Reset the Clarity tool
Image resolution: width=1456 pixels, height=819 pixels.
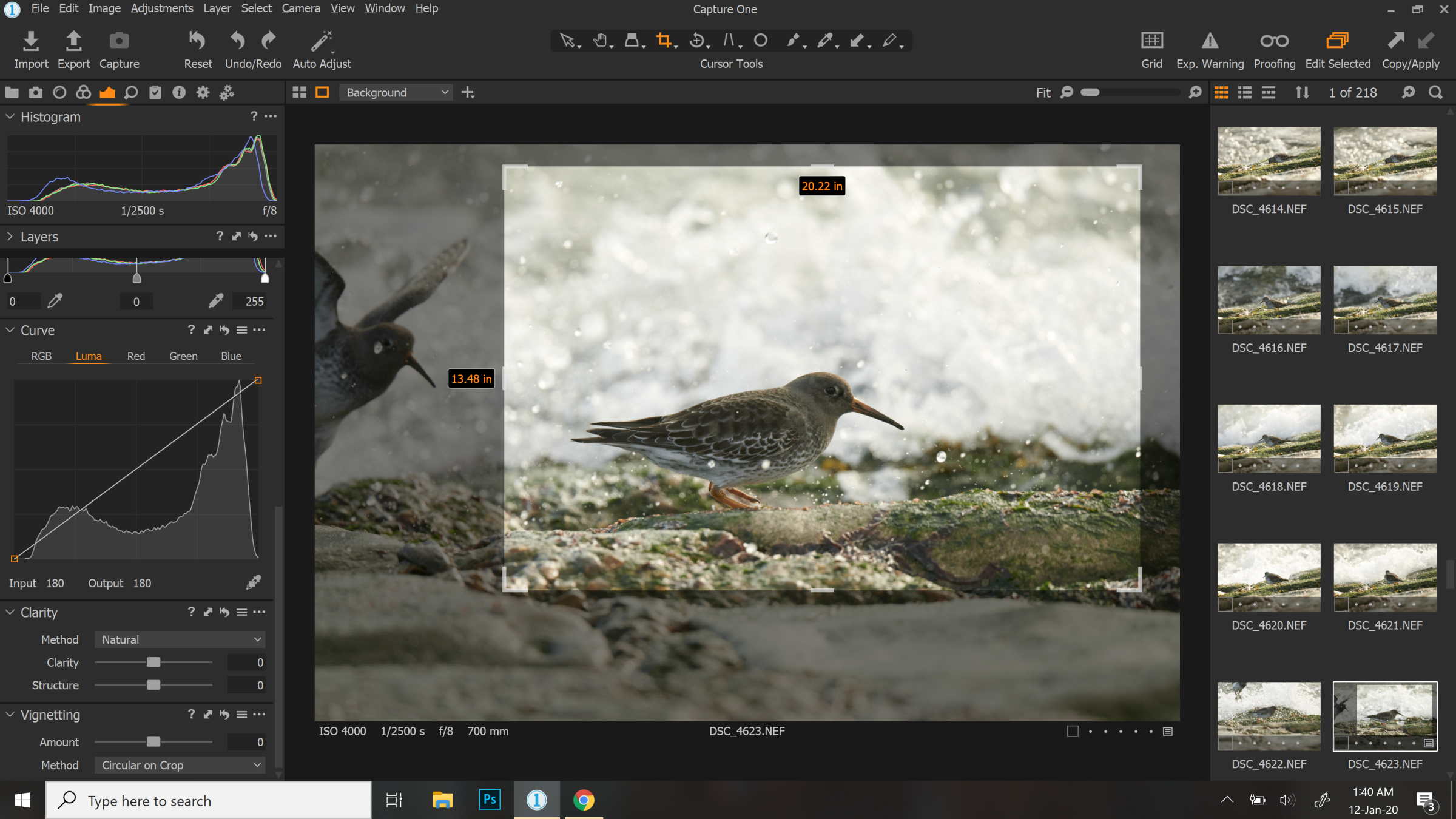pyautogui.click(x=224, y=612)
